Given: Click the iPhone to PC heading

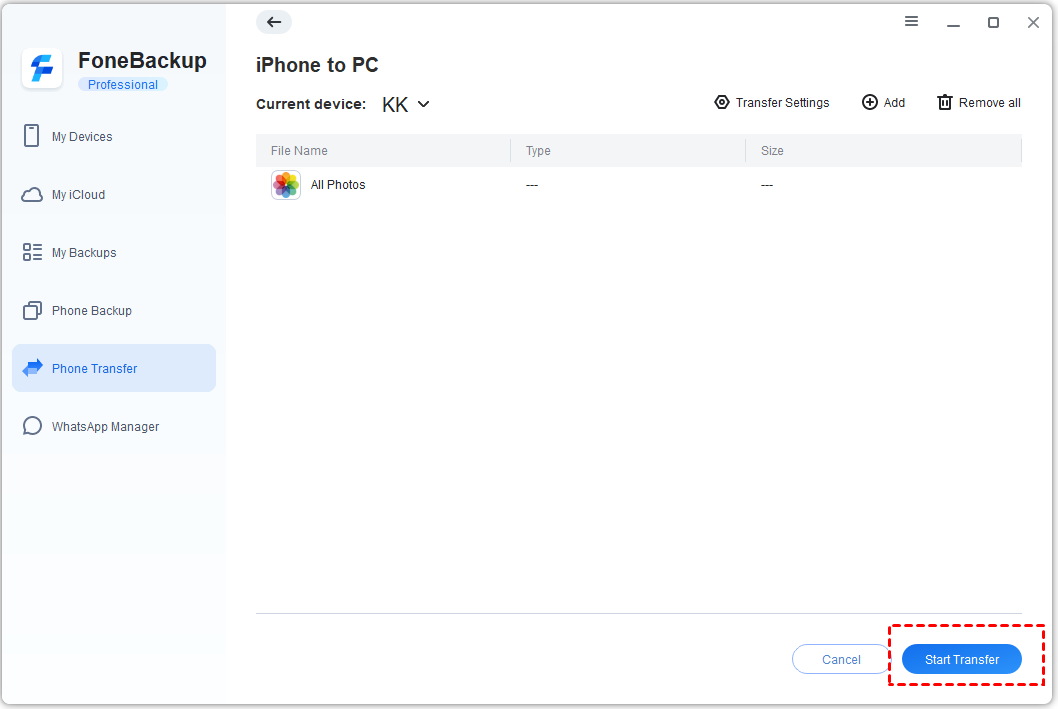Looking at the screenshot, I should [317, 65].
